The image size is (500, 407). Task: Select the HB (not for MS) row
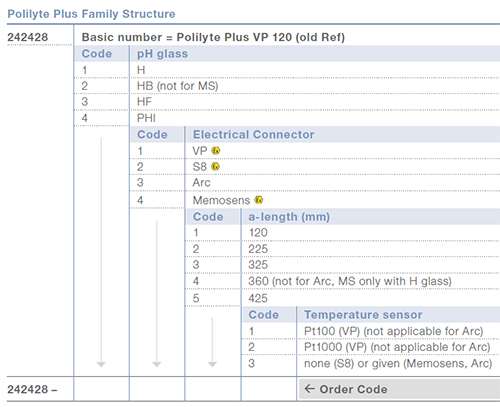[x=287, y=86]
